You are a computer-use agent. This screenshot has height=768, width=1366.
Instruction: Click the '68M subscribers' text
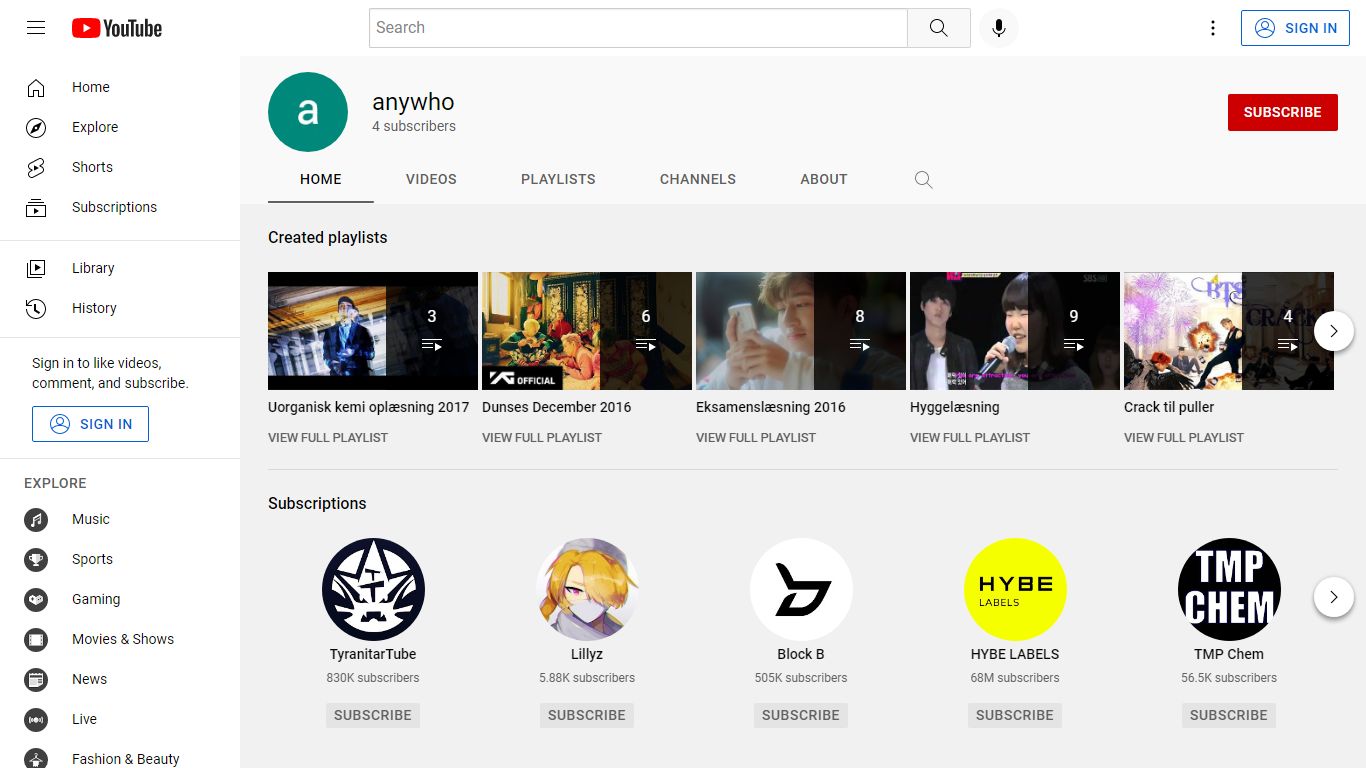(1015, 678)
